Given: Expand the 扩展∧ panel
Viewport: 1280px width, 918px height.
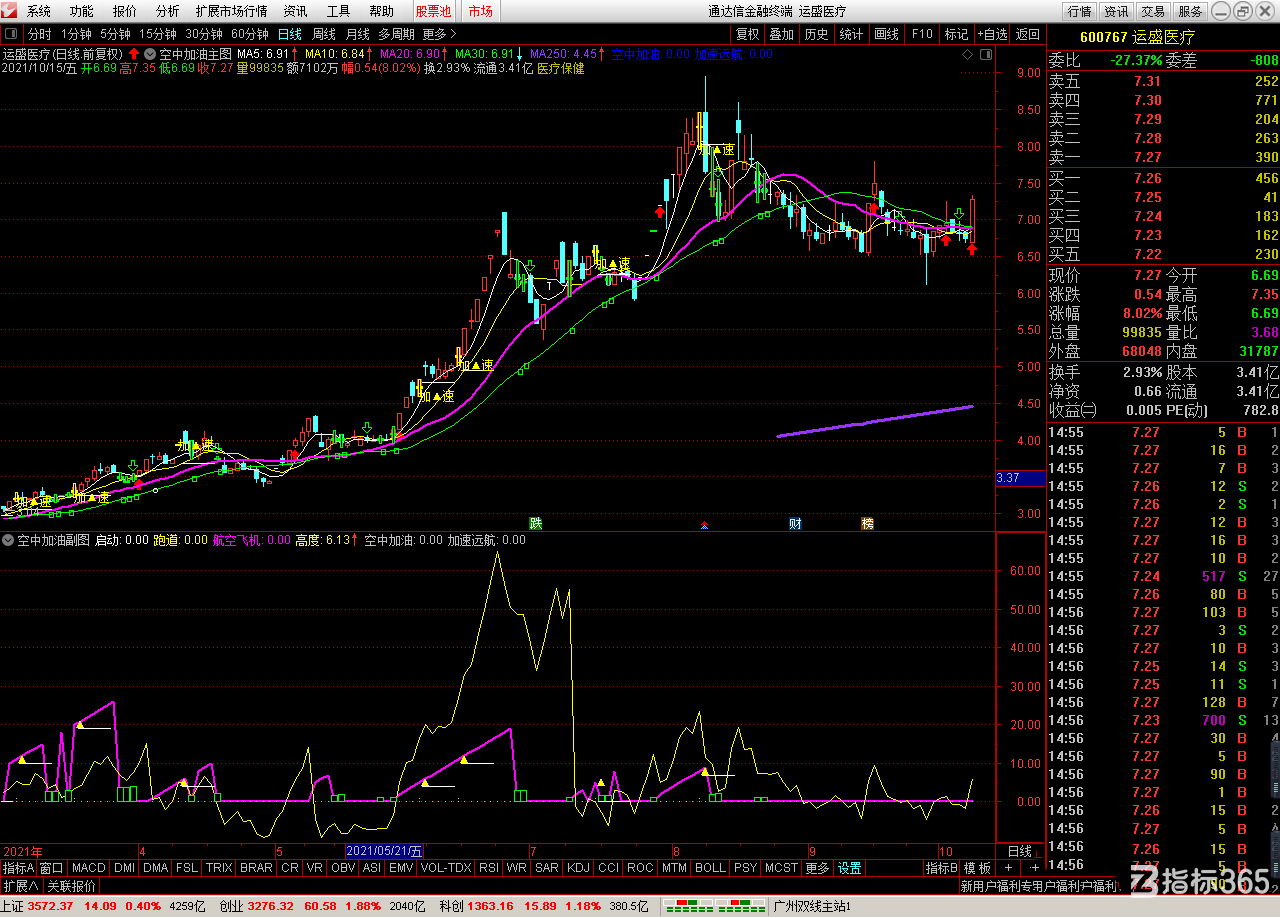Looking at the screenshot, I should pos(20,886).
